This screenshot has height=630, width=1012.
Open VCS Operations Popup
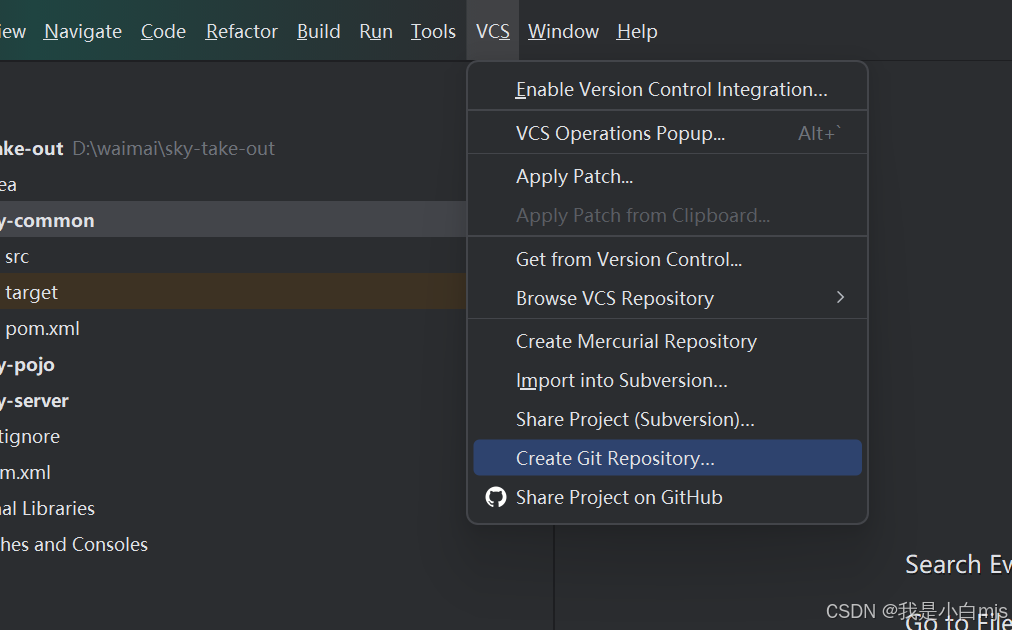[620, 133]
